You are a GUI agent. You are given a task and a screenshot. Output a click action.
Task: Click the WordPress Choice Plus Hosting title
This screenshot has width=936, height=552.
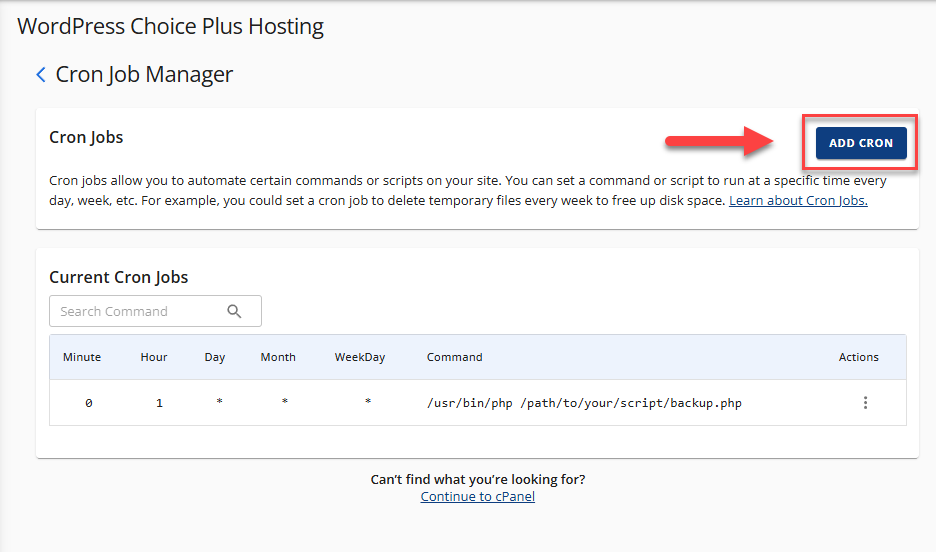[170, 26]
